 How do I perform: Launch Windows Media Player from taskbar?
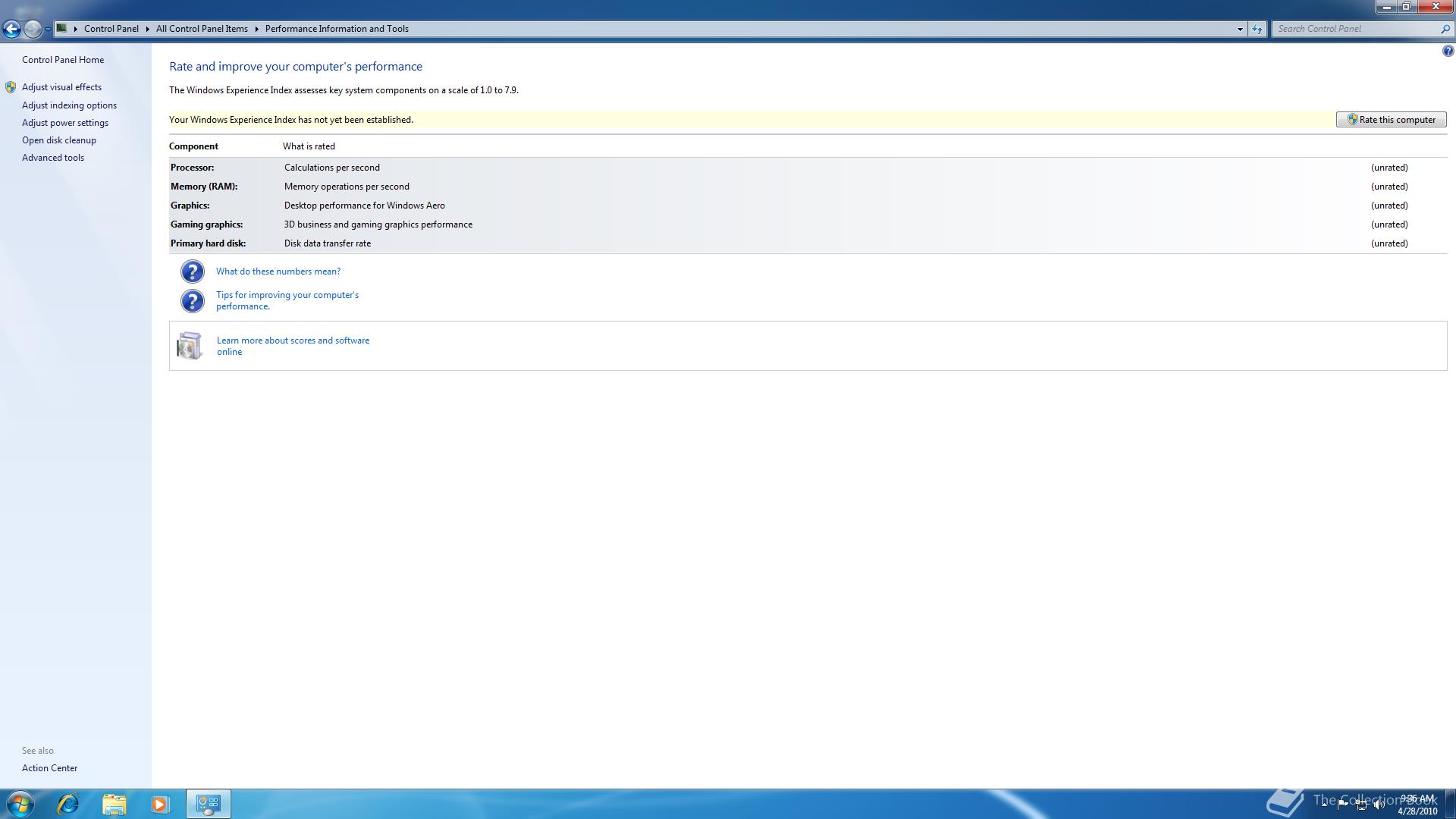click(159, 804)
